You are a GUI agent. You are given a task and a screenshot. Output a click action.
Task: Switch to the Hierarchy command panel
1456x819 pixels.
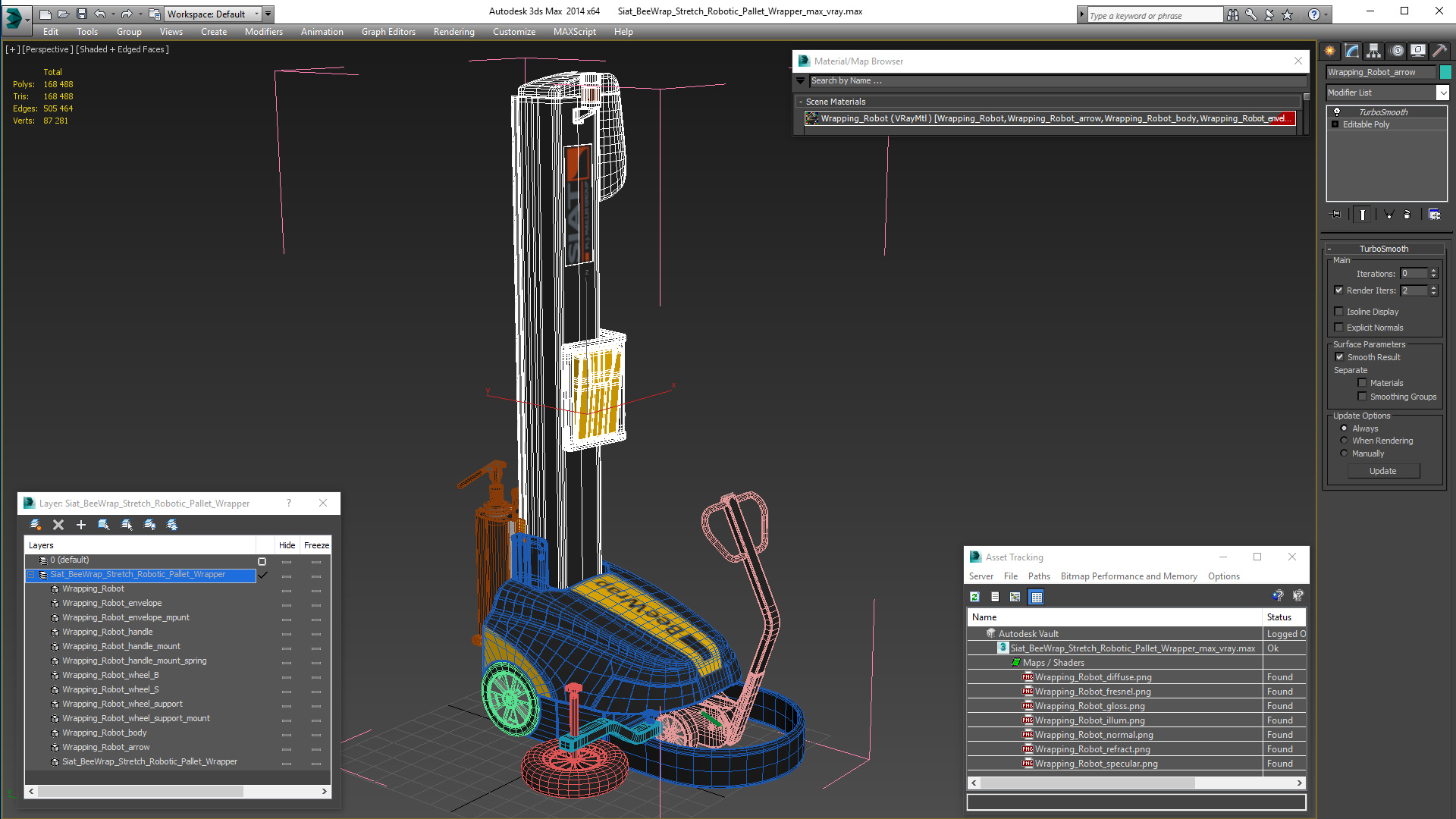point(1374,51)
